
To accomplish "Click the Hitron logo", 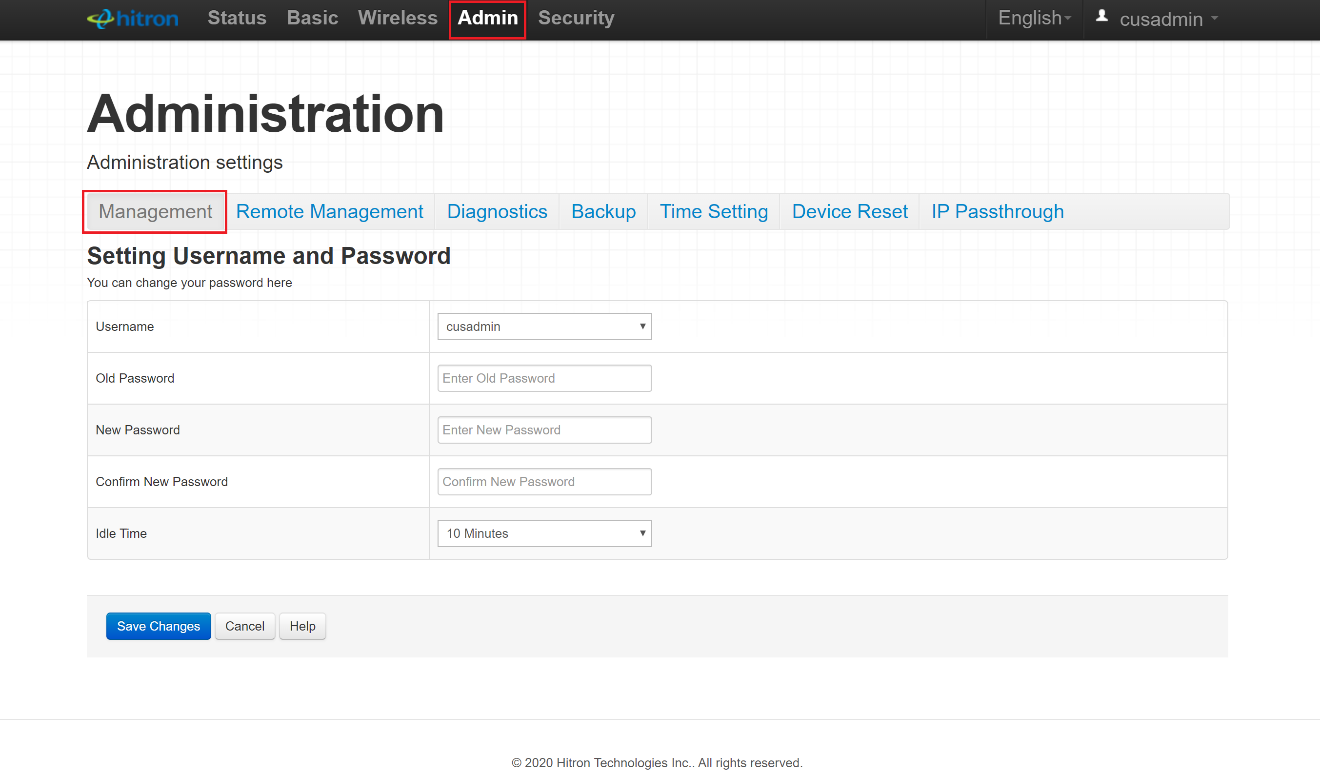I will (133, 18).
